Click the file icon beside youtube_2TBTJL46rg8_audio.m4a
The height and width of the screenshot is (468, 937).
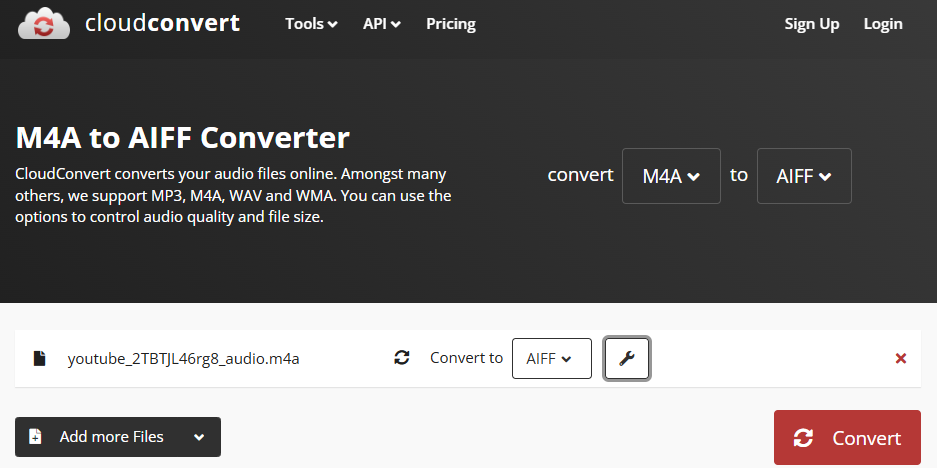[x=40, y=359]
